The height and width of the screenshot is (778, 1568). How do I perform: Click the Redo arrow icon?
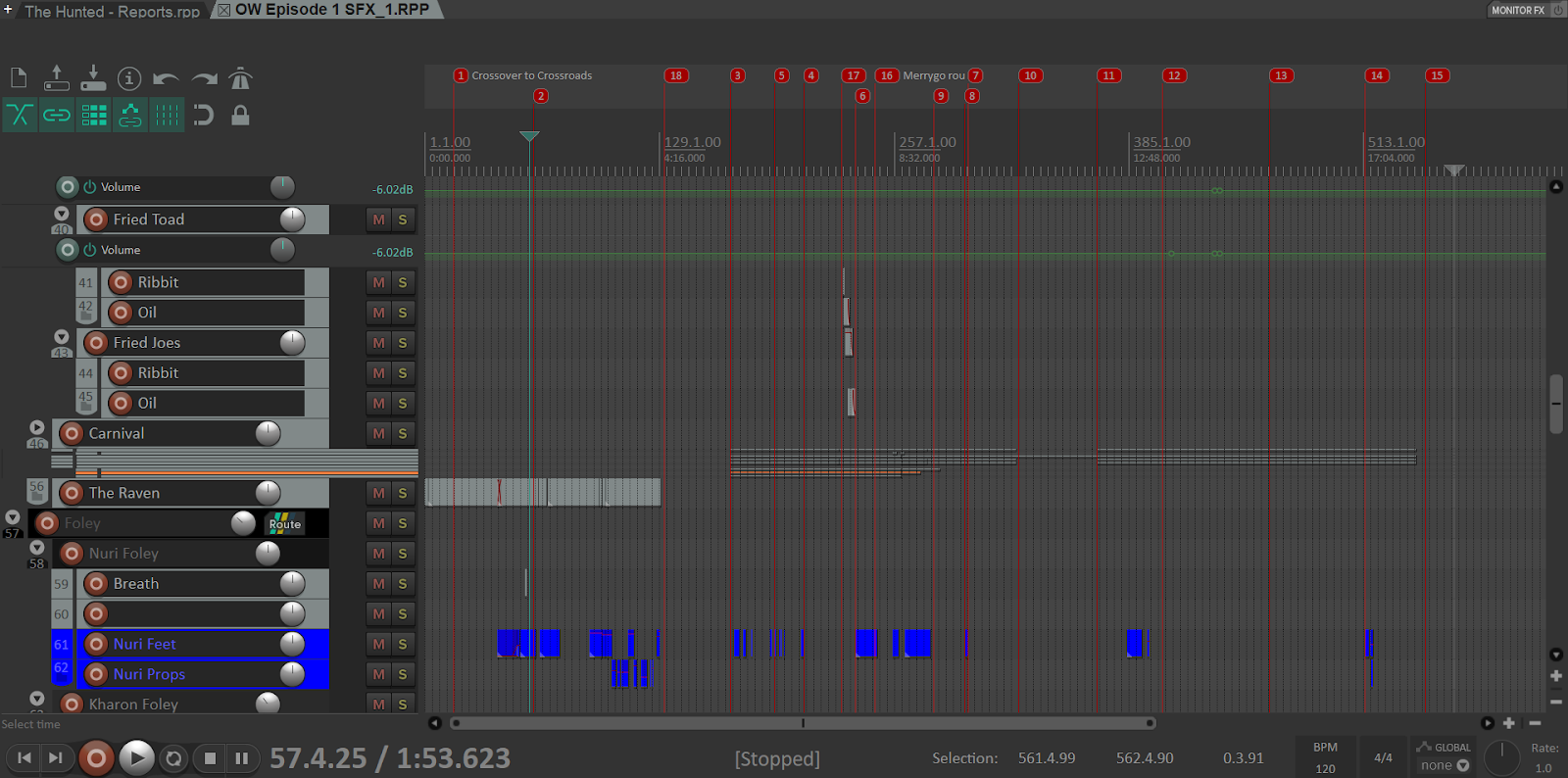coord(204,78)
